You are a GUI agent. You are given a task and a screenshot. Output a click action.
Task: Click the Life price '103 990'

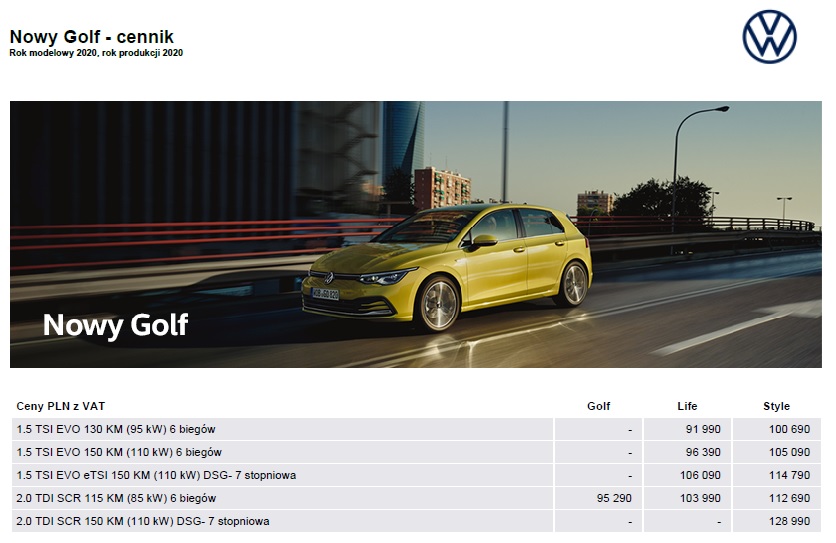[x=700, y=498]
